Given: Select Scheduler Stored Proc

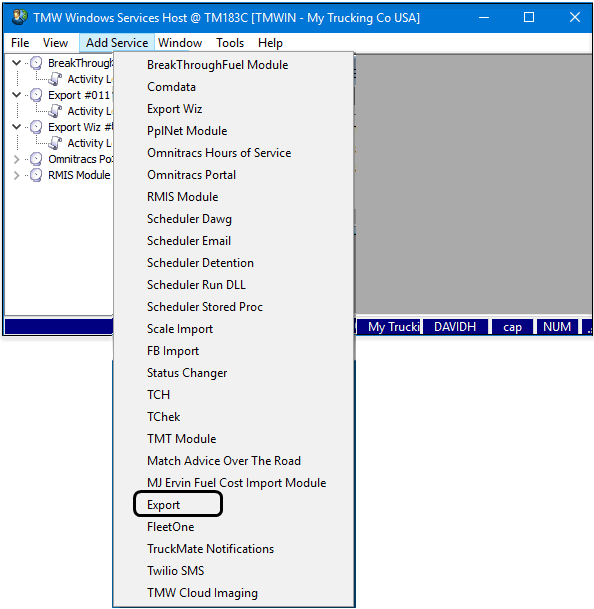Looking at the screenshot, I should click(233, 307).
